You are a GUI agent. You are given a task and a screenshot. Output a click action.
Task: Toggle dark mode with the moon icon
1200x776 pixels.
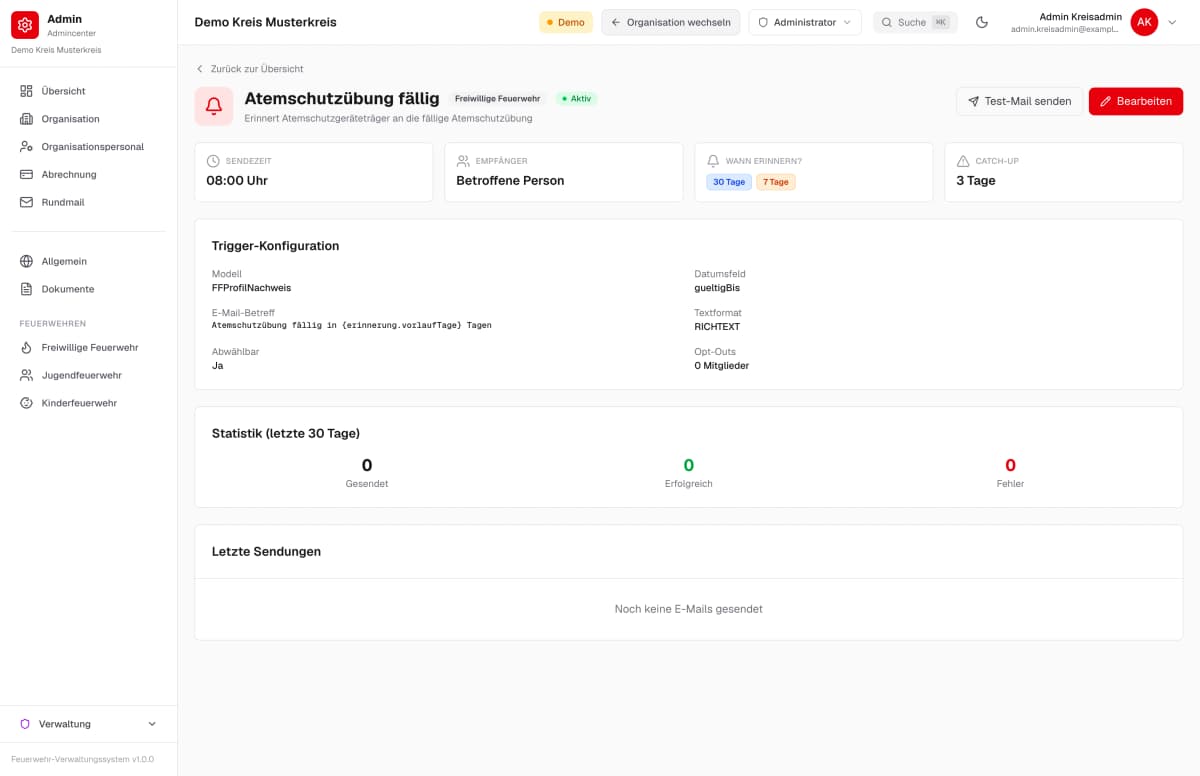[x=982, y=22]
